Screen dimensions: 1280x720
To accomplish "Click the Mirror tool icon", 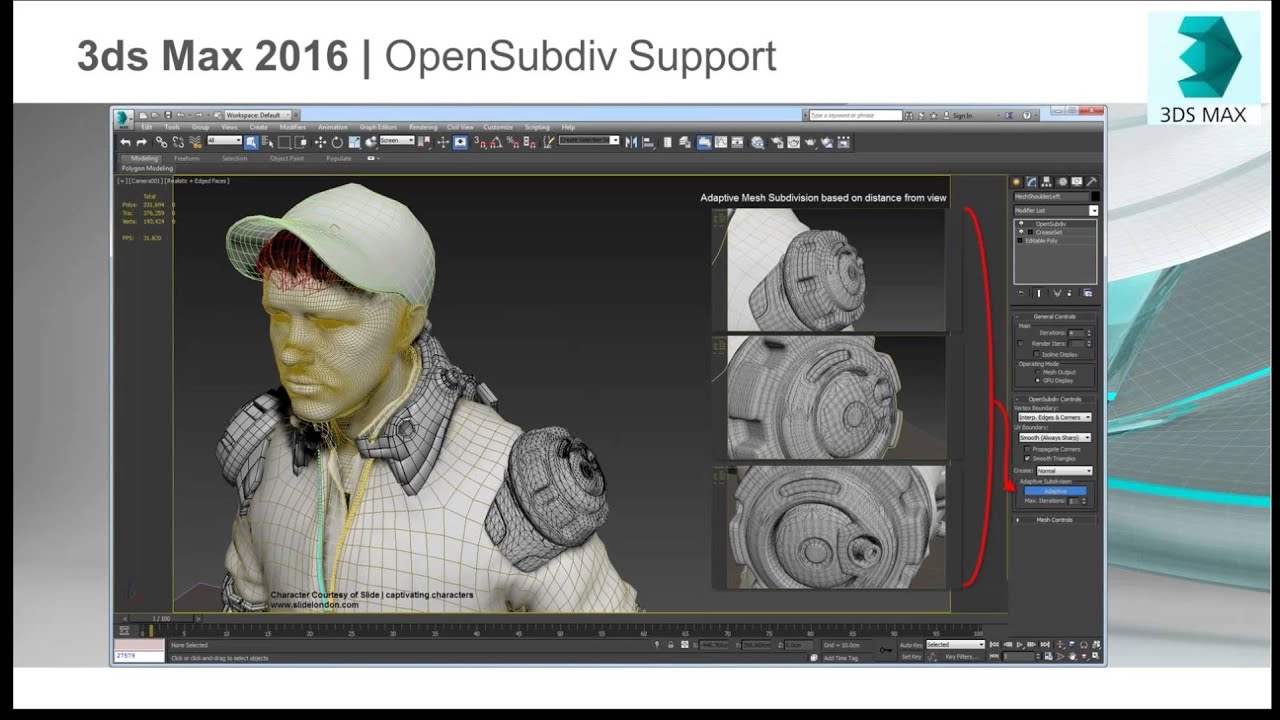I will tap(630, 142).
